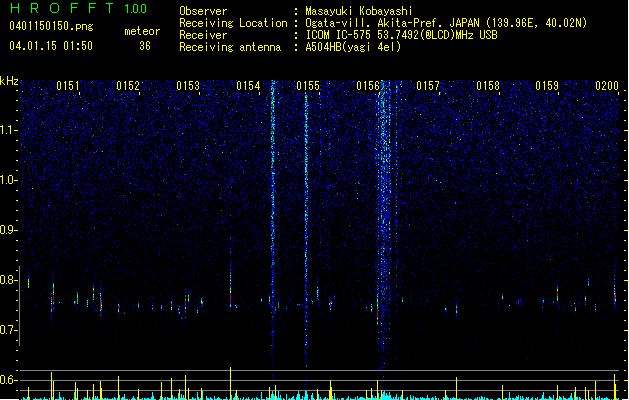This screenshot has width=629, height=400.
Task: Click the 0154 time marker
Action: 248,86
